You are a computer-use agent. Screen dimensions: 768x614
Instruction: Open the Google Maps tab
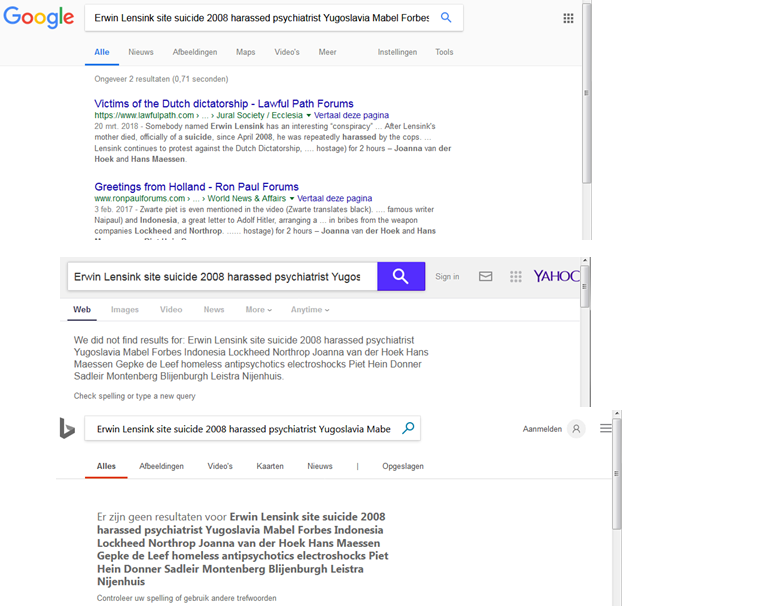pyautogui.click(x=245, y=52)
